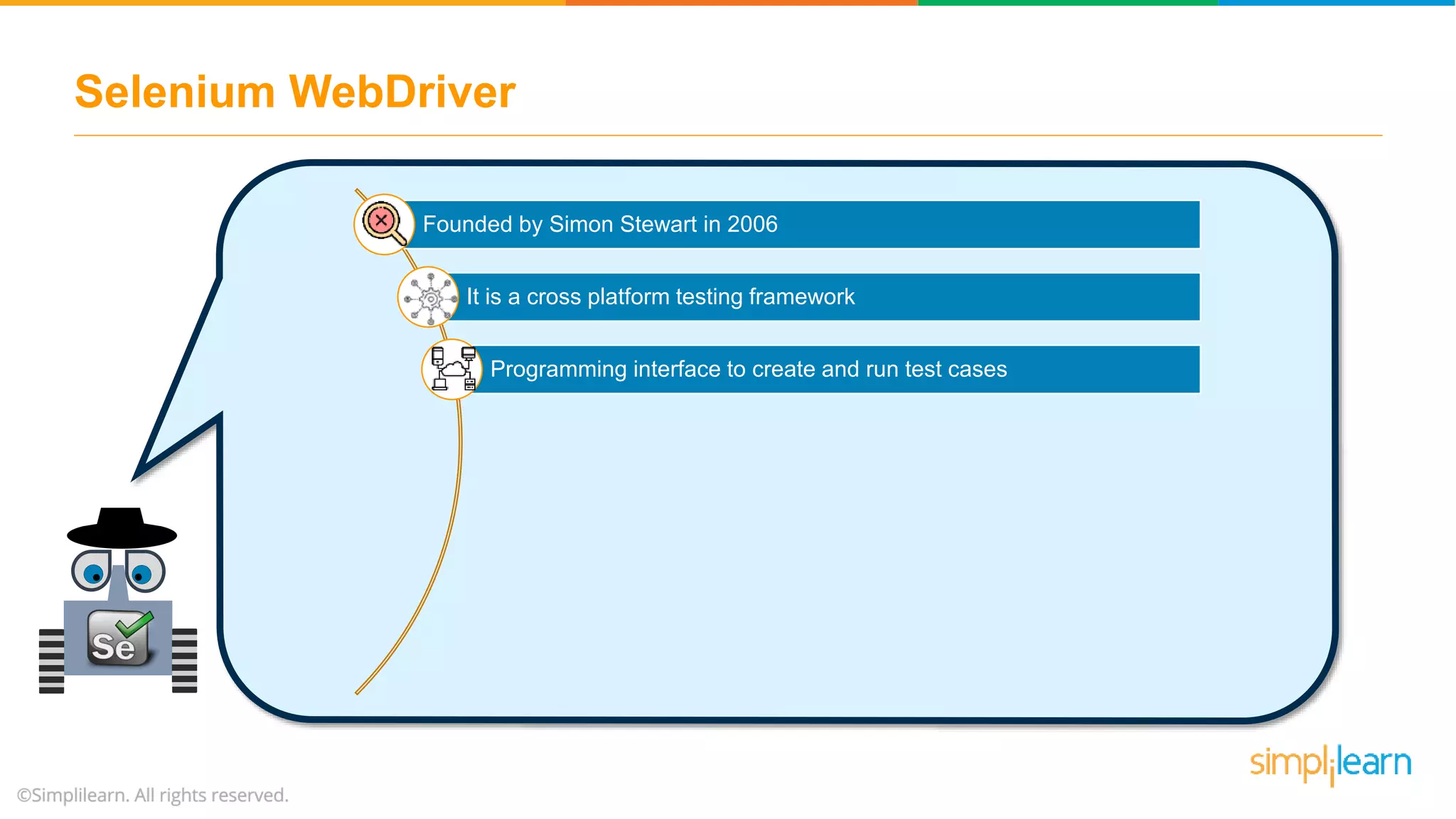The height and width of the screenshot is (819, 1456).
Task: Click the robot's right striped wheel
Action: pos(184,660)
